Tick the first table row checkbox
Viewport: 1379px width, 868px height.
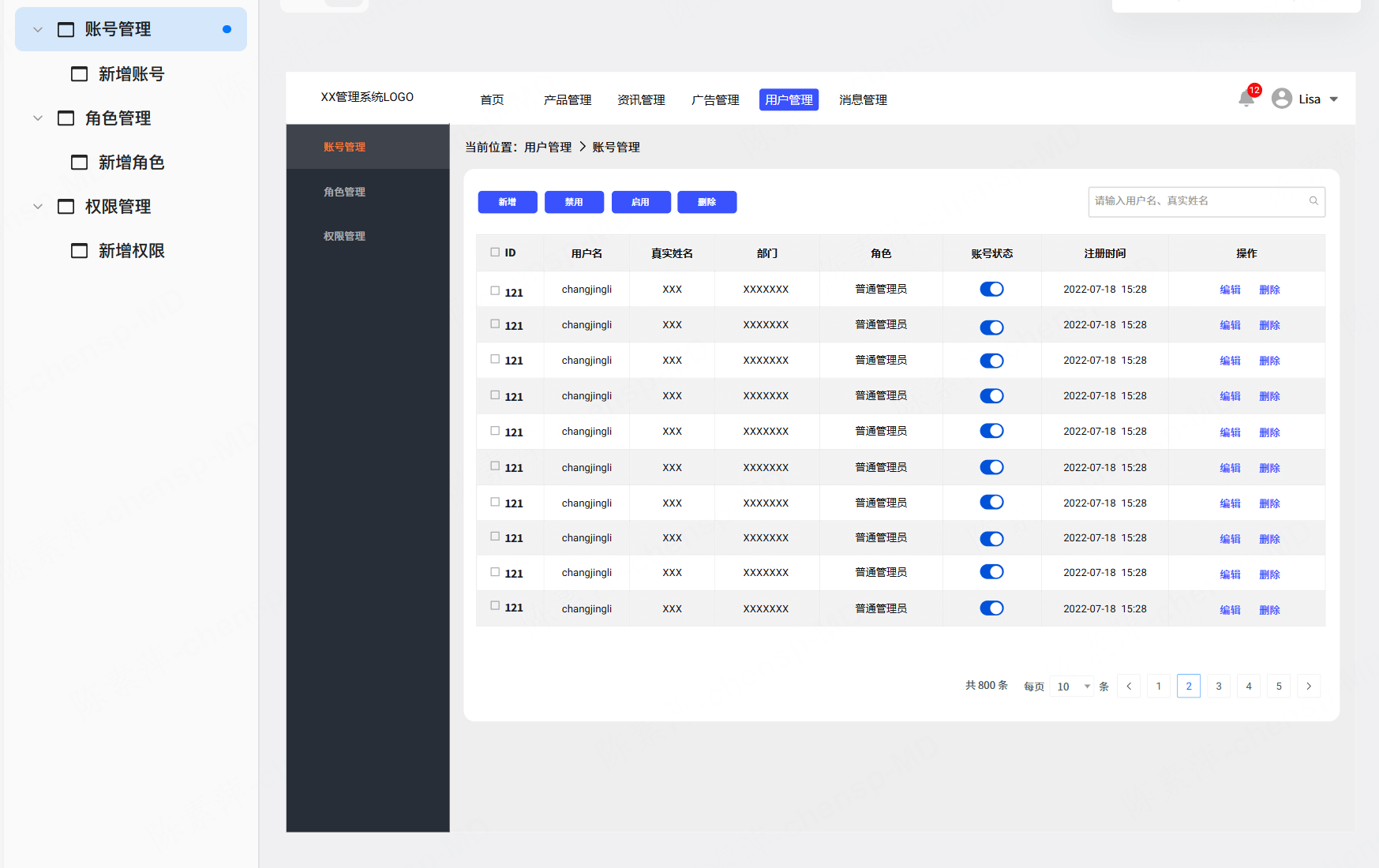(x=495, y=290)
